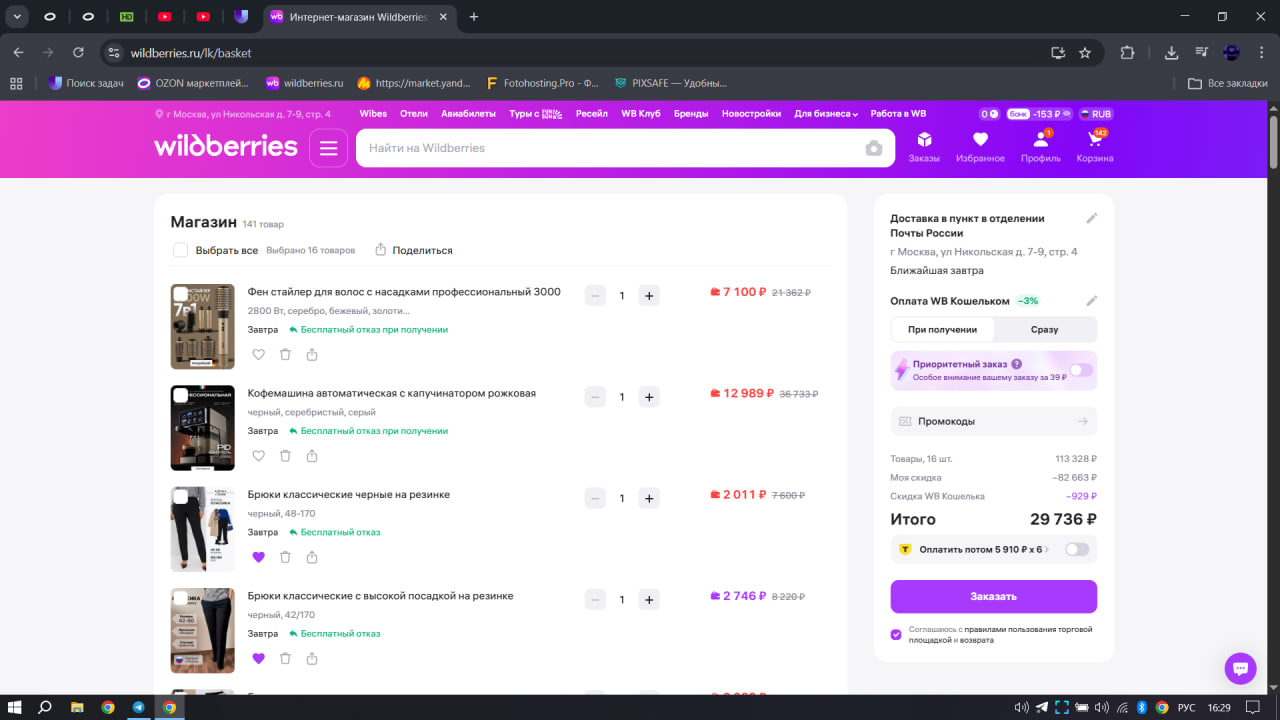
Task: Click the Поделиться share basket link
Action: click(x=414, y=250)
